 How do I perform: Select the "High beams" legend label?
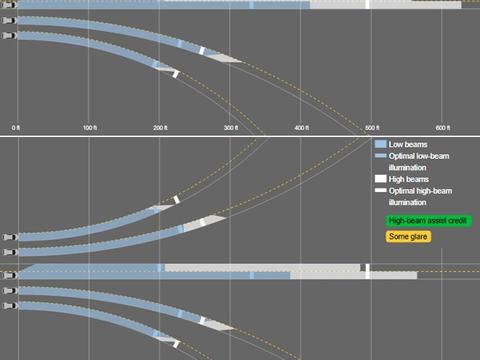click(409, 179)
